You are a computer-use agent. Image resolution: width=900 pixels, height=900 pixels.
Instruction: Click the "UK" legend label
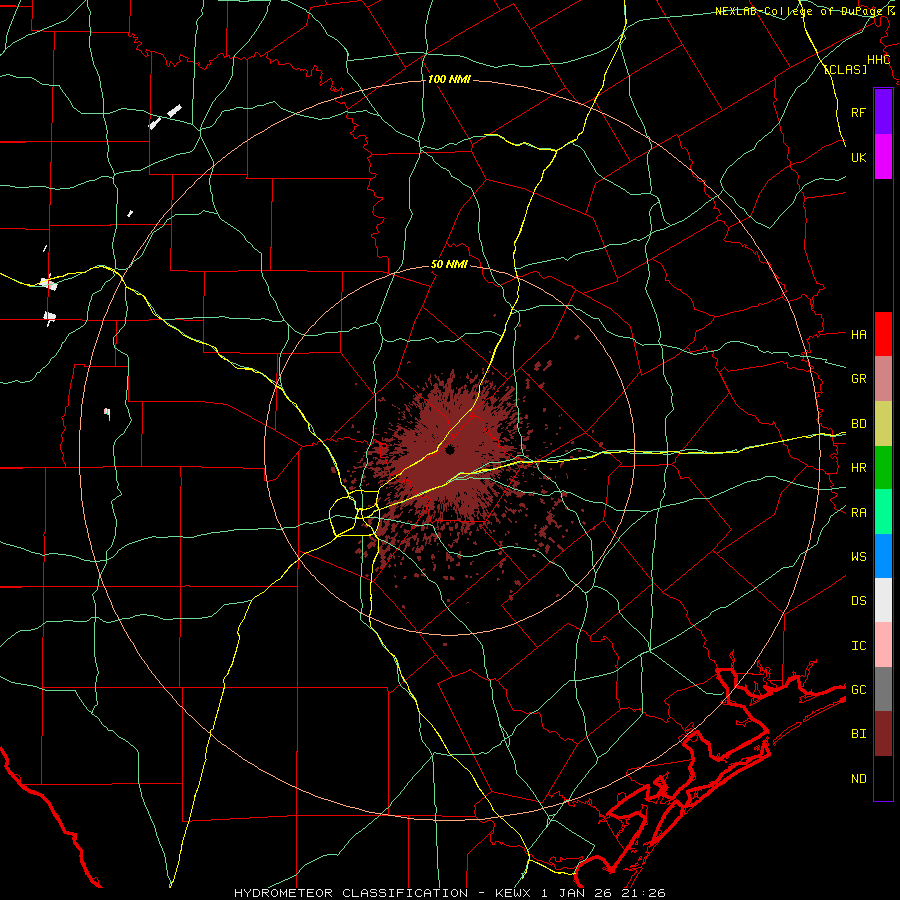click(x=859, y=157)
